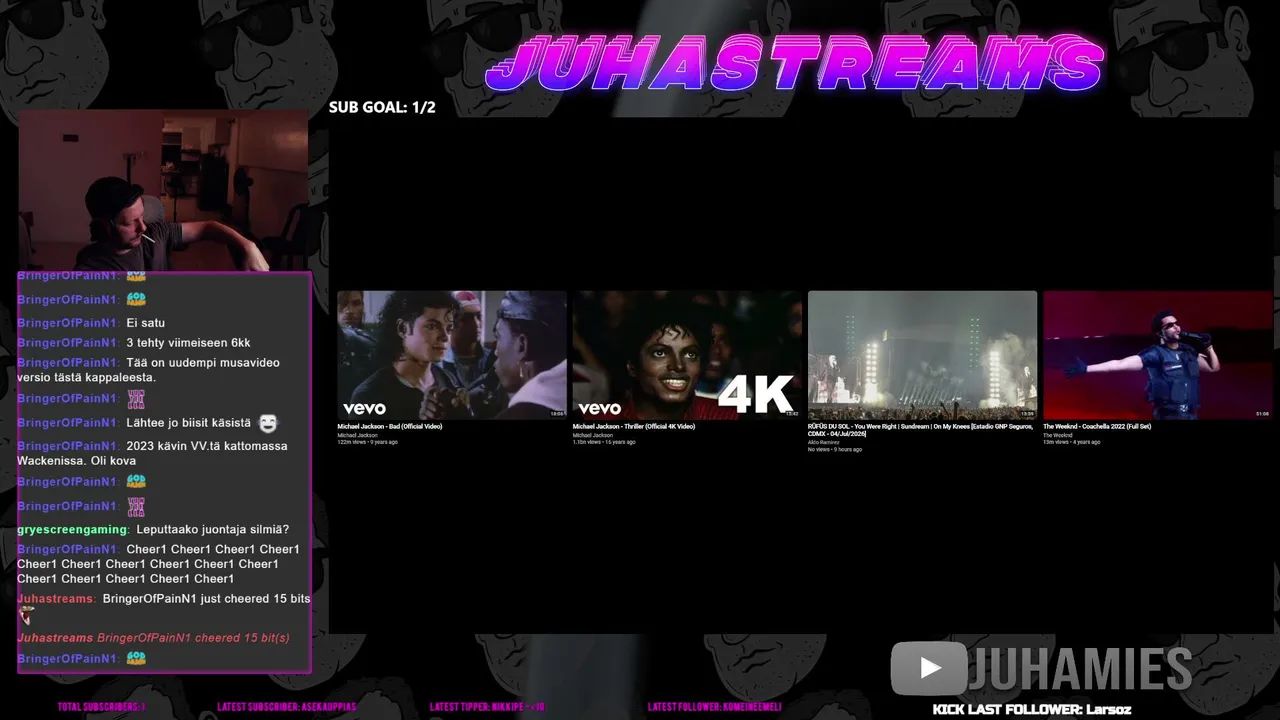1280x720 pixels.
Task: Open The Weeknd Coachella 2022 thumbnail
Action: (1158, 355)
